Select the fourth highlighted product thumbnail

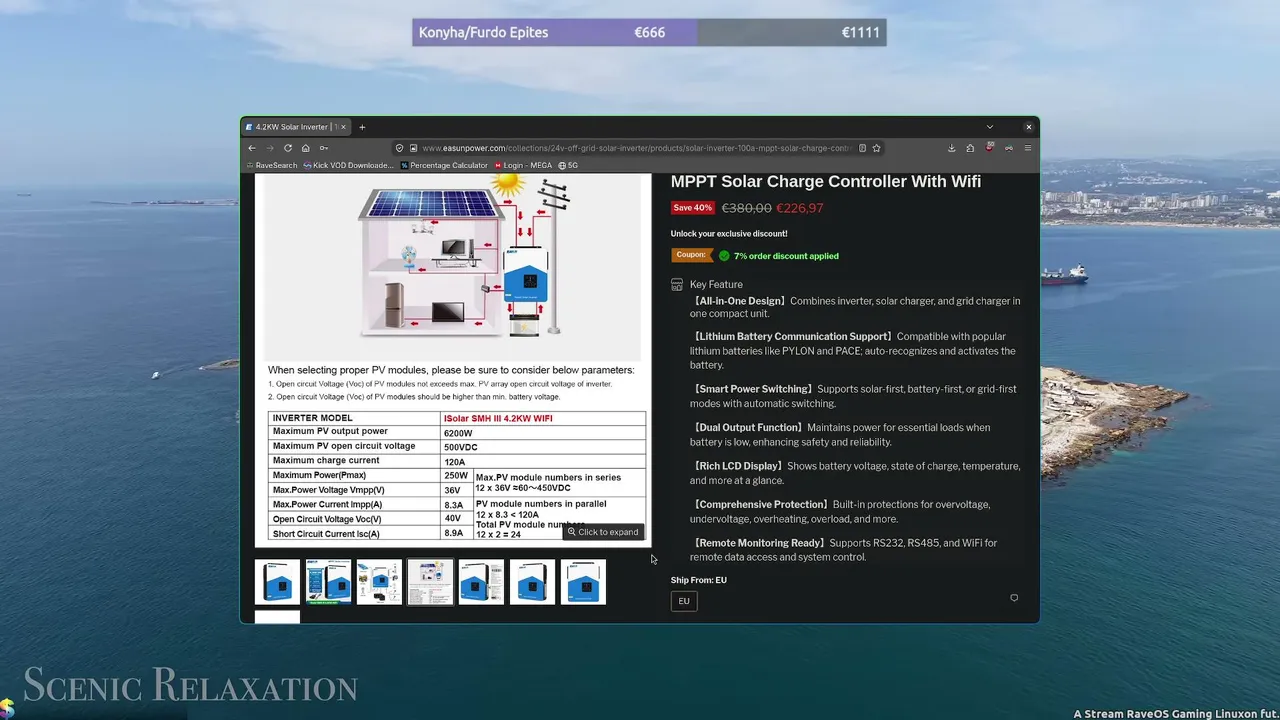pyautogui.click(x=430, y=582)
